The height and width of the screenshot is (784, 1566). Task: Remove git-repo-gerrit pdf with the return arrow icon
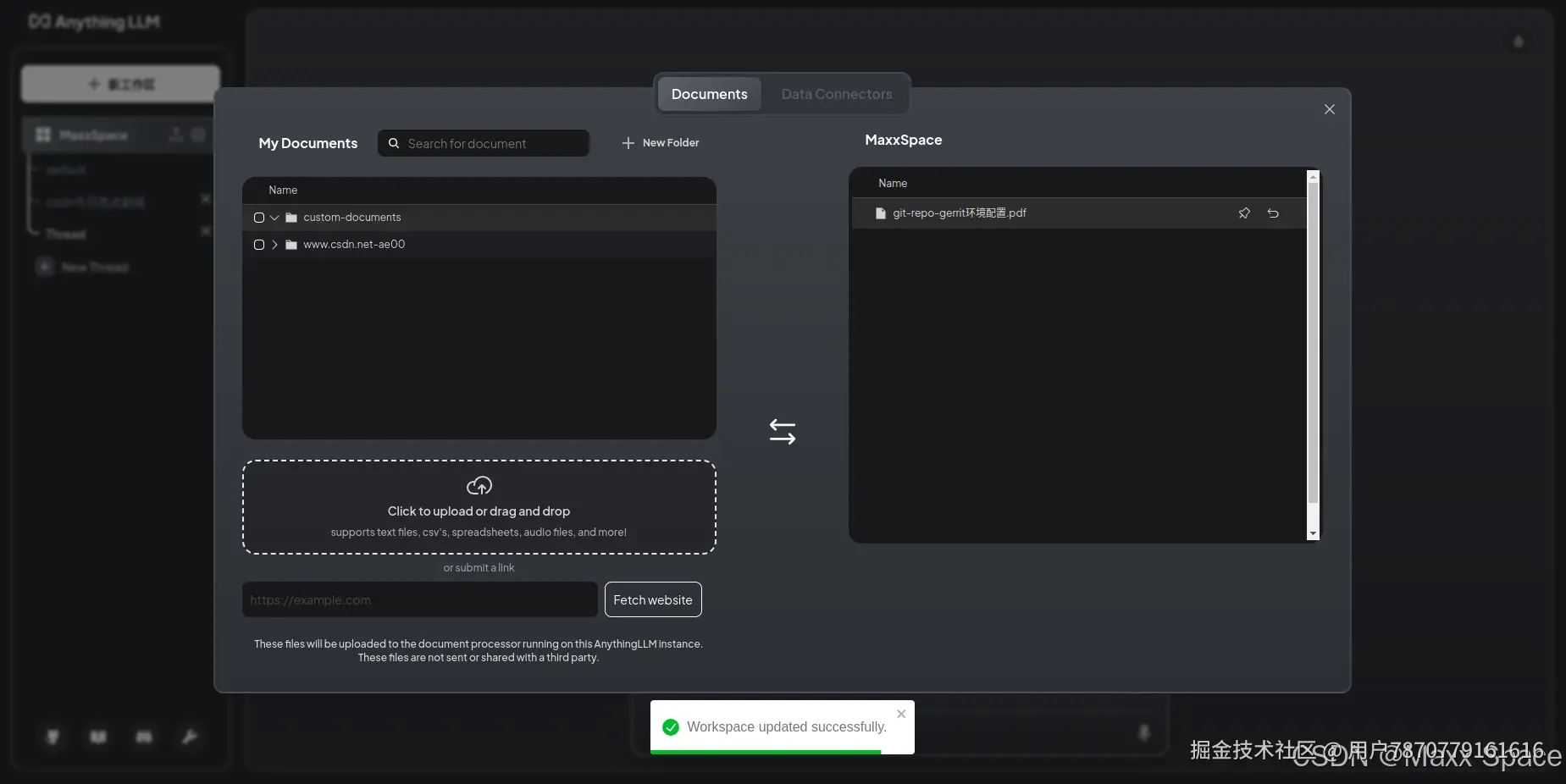tap(1273, 213)
